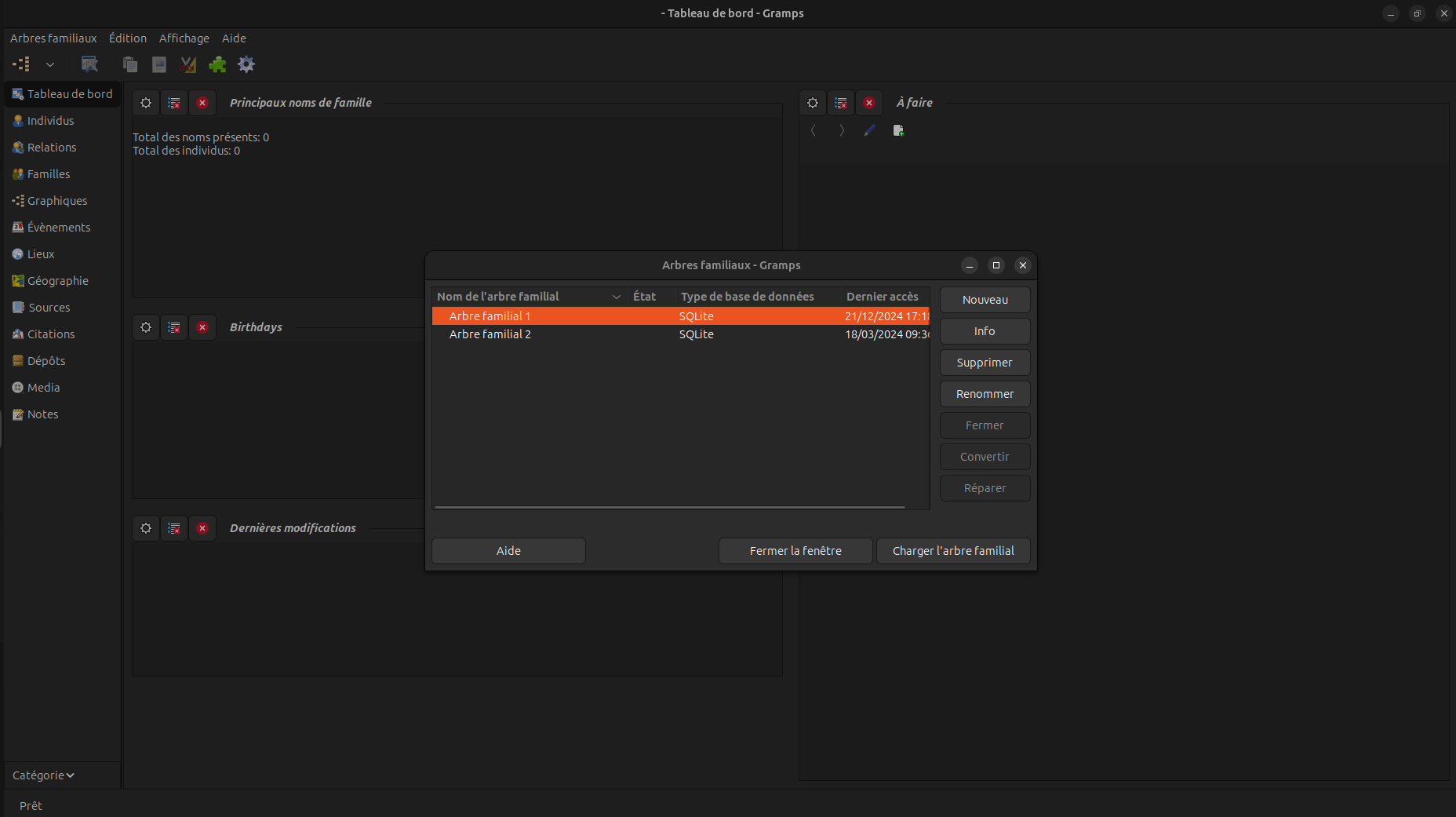Go to Individus view

click(x=63, y=121)
